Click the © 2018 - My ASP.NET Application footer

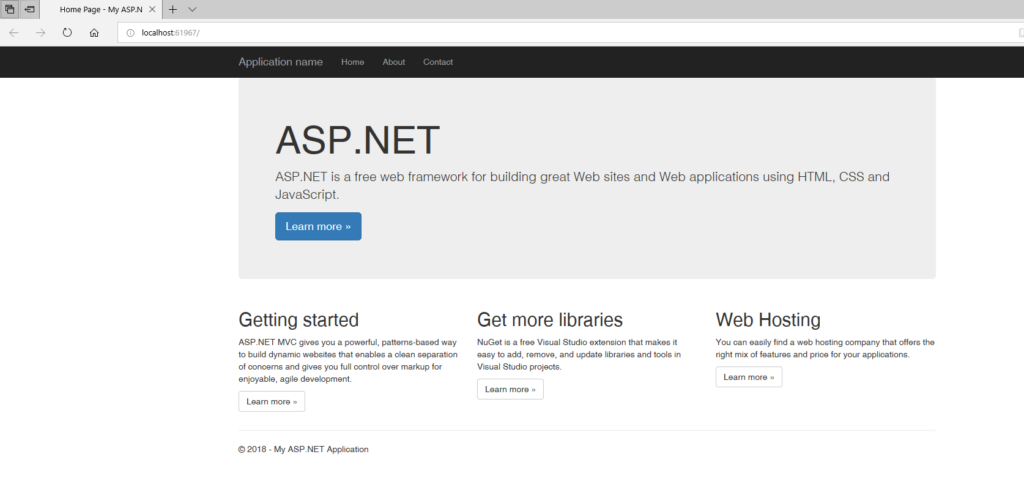303,449
